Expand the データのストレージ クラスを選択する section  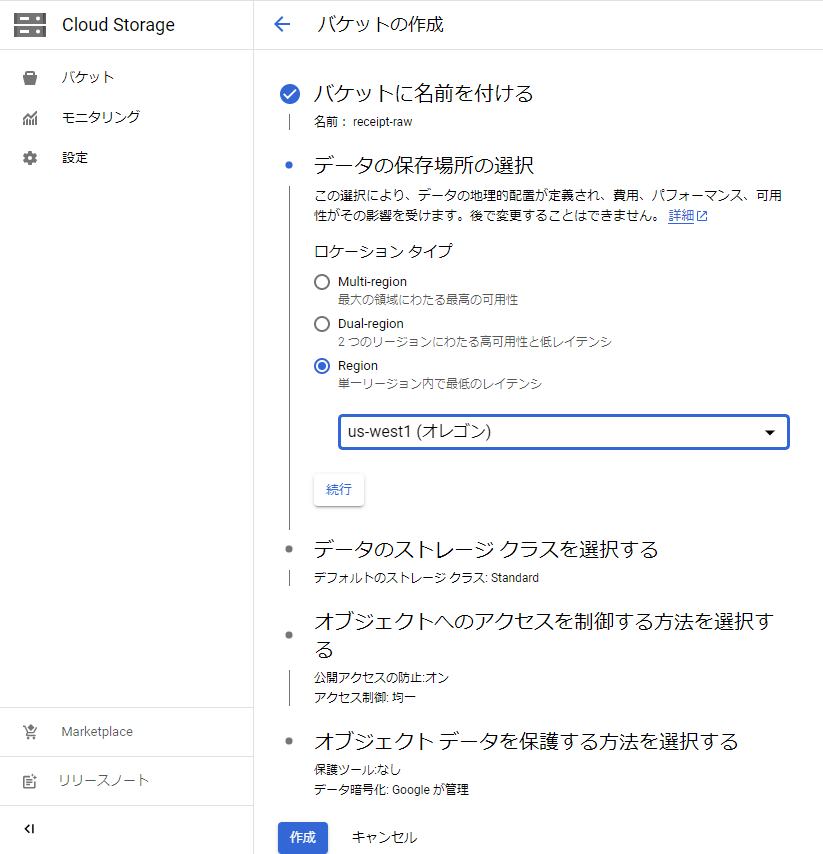[x=486, y=549]
